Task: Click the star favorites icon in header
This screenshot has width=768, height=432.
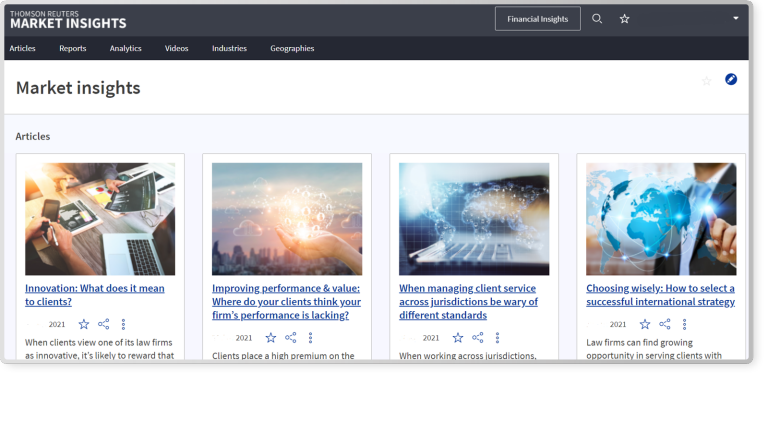Action: [x=625, y=19]
